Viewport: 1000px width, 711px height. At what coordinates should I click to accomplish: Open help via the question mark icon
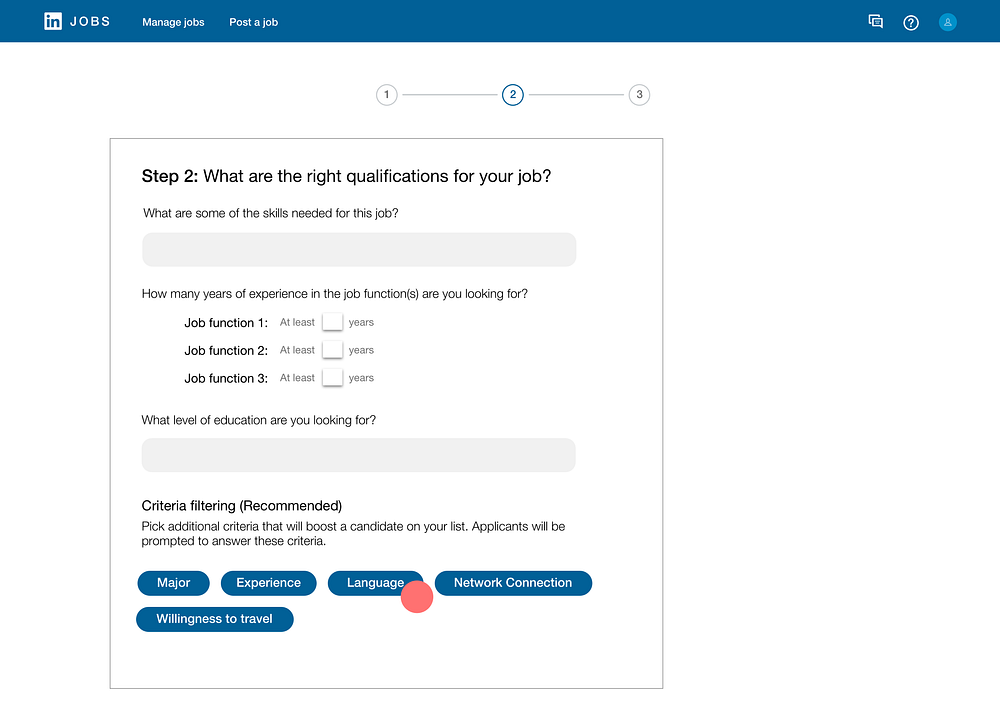coord(911,22)
